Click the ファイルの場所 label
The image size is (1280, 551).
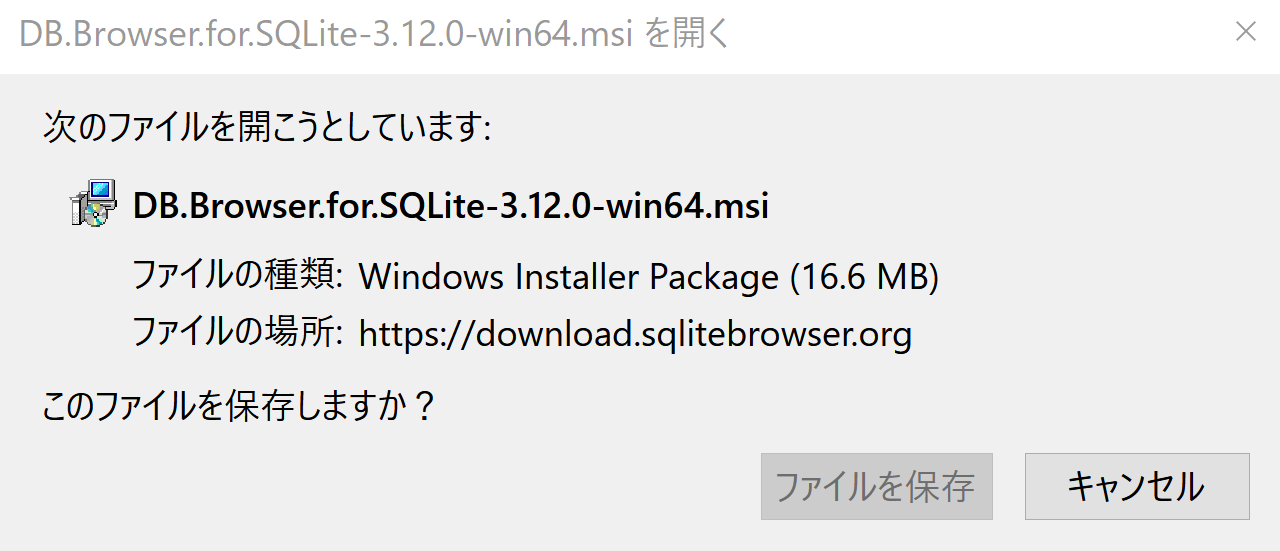pos(239,332)
